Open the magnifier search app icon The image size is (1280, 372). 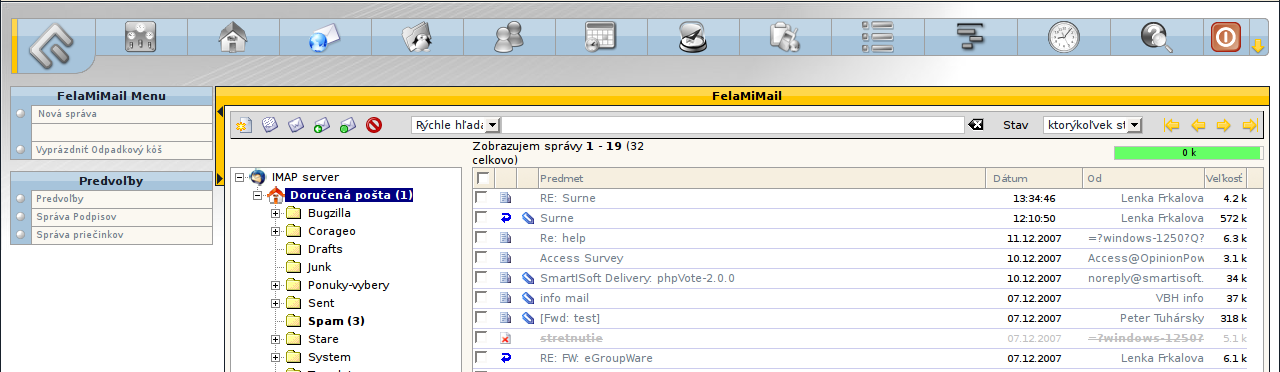pyautogui.click(x=1156, y=38)
